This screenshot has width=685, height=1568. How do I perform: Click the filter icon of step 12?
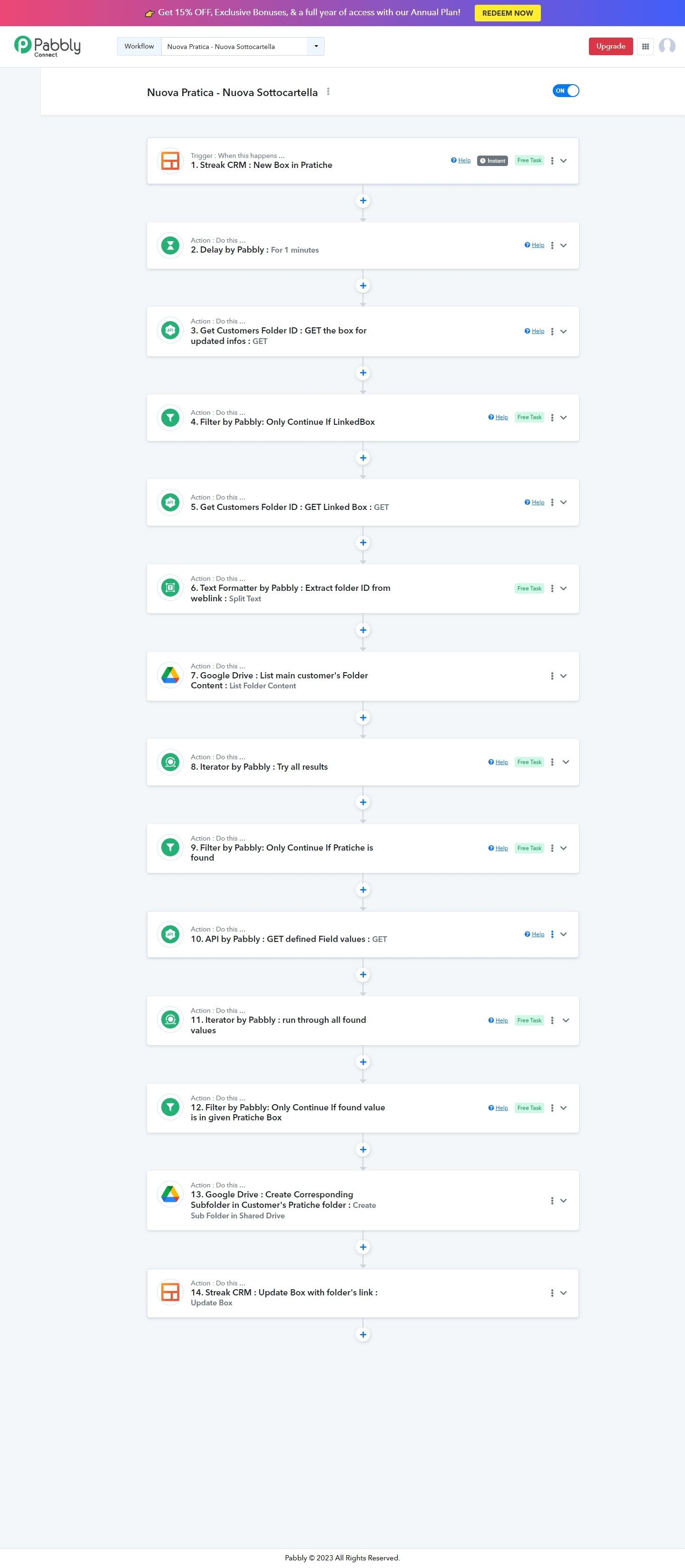(x=170, y=1107)
